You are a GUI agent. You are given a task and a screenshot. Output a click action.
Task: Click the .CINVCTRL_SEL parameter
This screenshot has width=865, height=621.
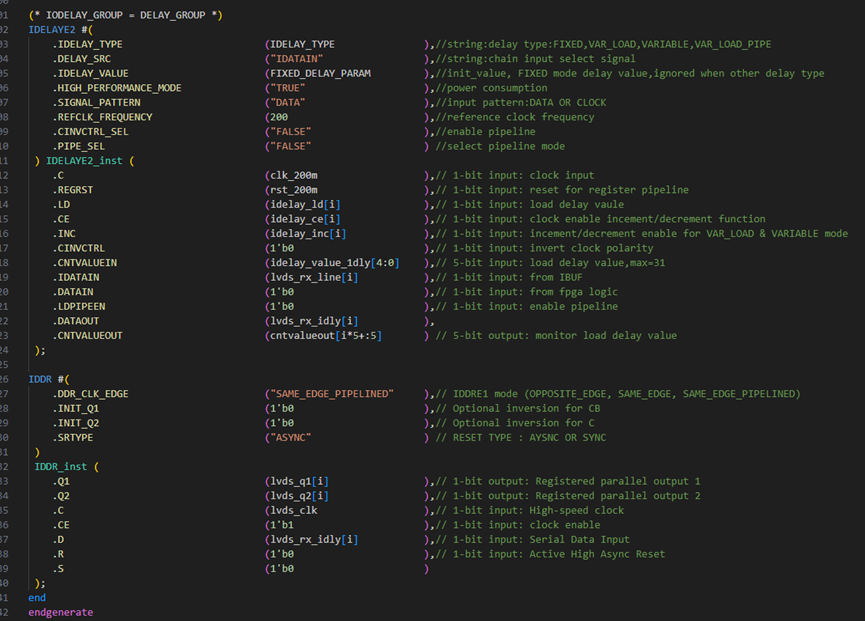(x=90, y=132)
